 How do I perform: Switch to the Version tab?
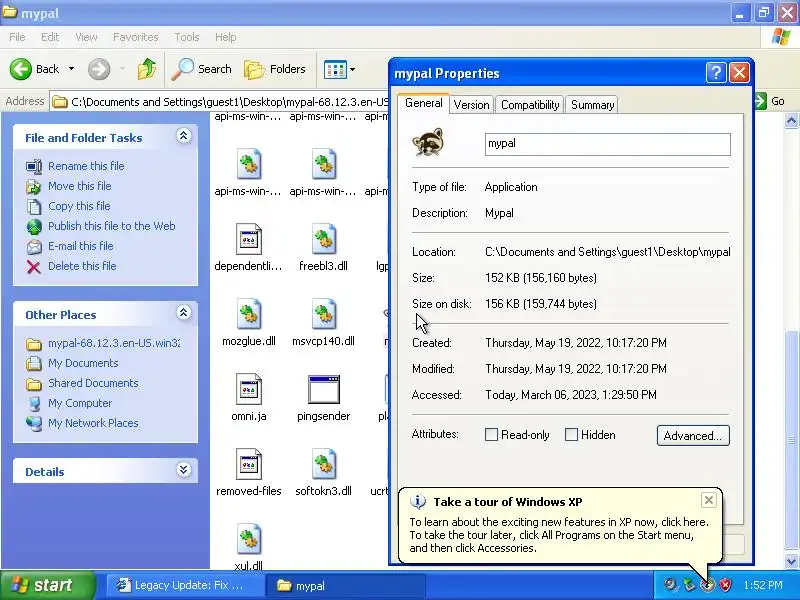(471, 105)
